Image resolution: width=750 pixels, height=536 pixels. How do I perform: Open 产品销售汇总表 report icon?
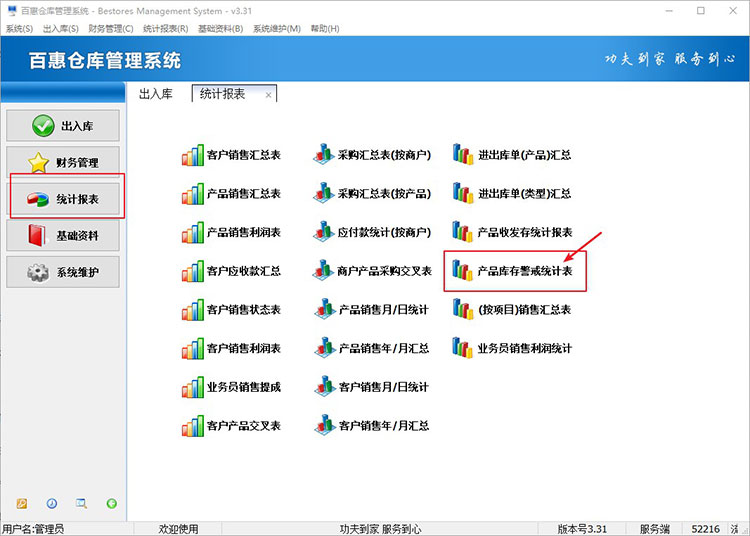pos(192,194)
